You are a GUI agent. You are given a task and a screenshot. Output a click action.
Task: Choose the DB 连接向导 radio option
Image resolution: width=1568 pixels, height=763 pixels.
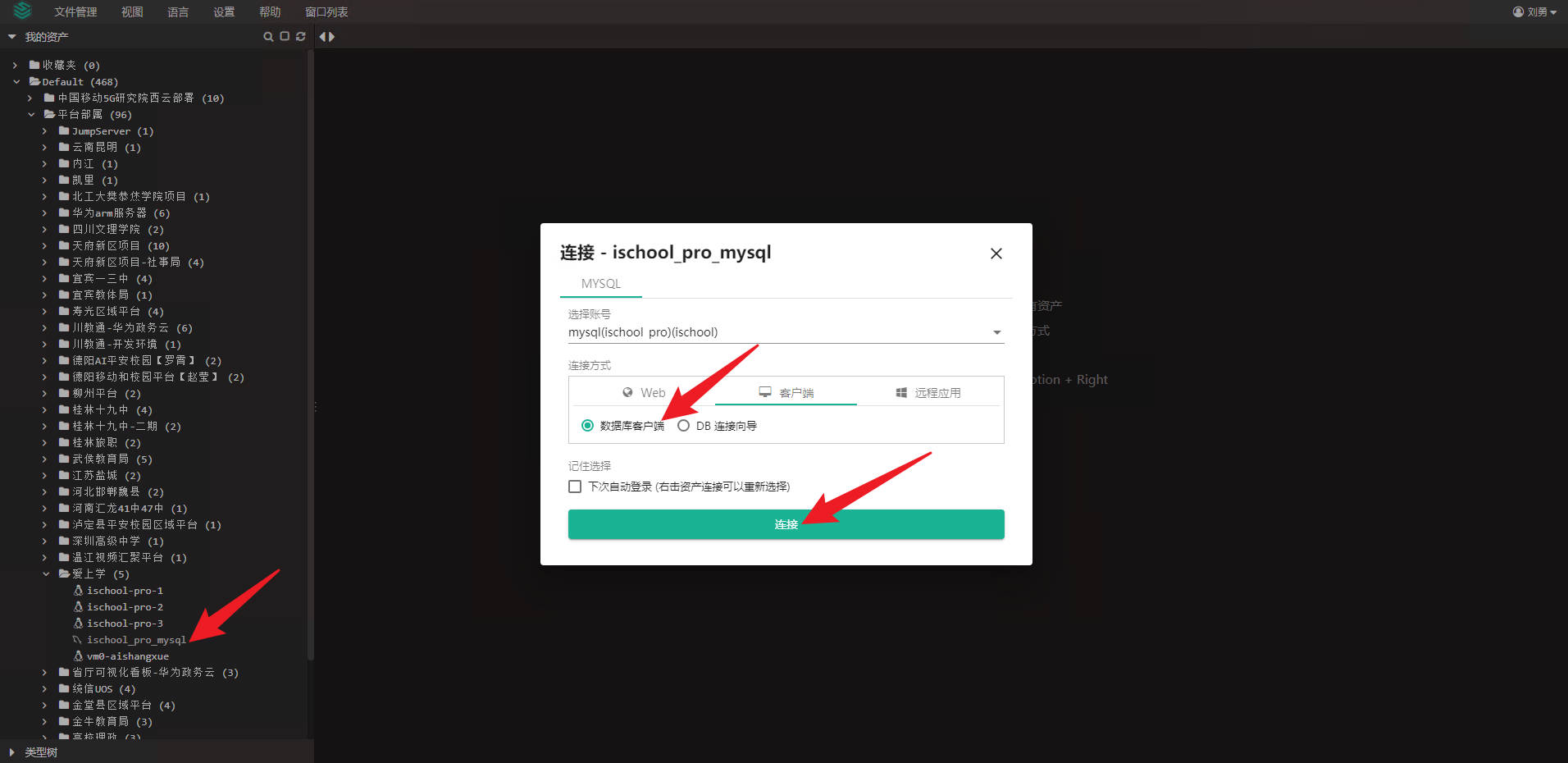pos(683,426)
